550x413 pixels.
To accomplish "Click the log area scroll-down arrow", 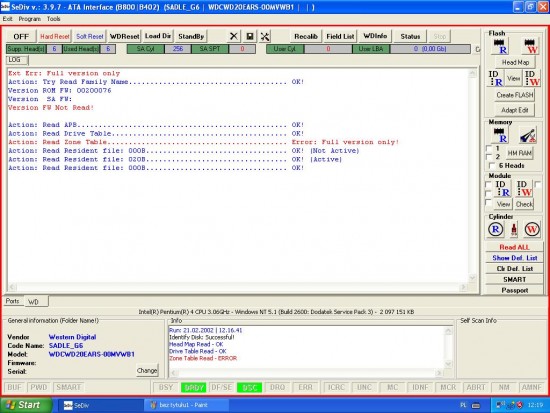I will coord(472,278).
